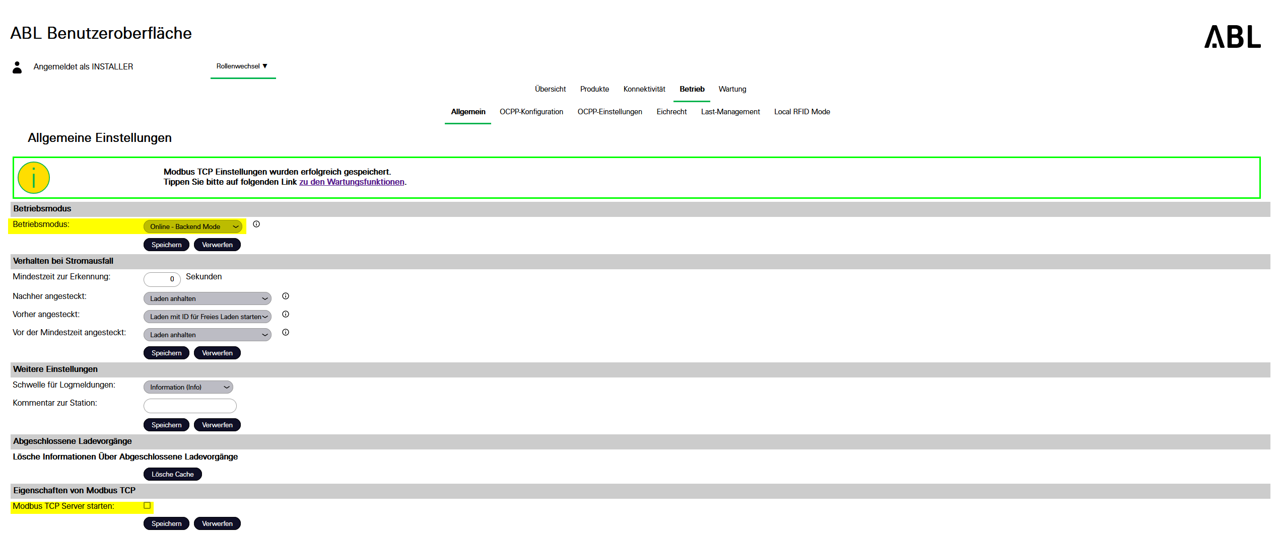This screenshot has width=1280, height=533.
Task: Click info icon next to Betriebsmodus dropdown
Action: [256, 225]
